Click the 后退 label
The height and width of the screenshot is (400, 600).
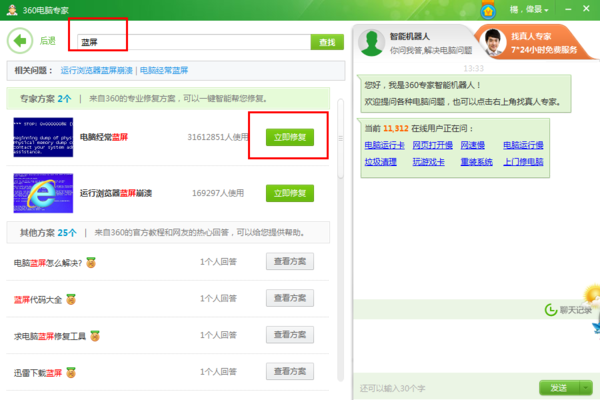pos(48,41)
